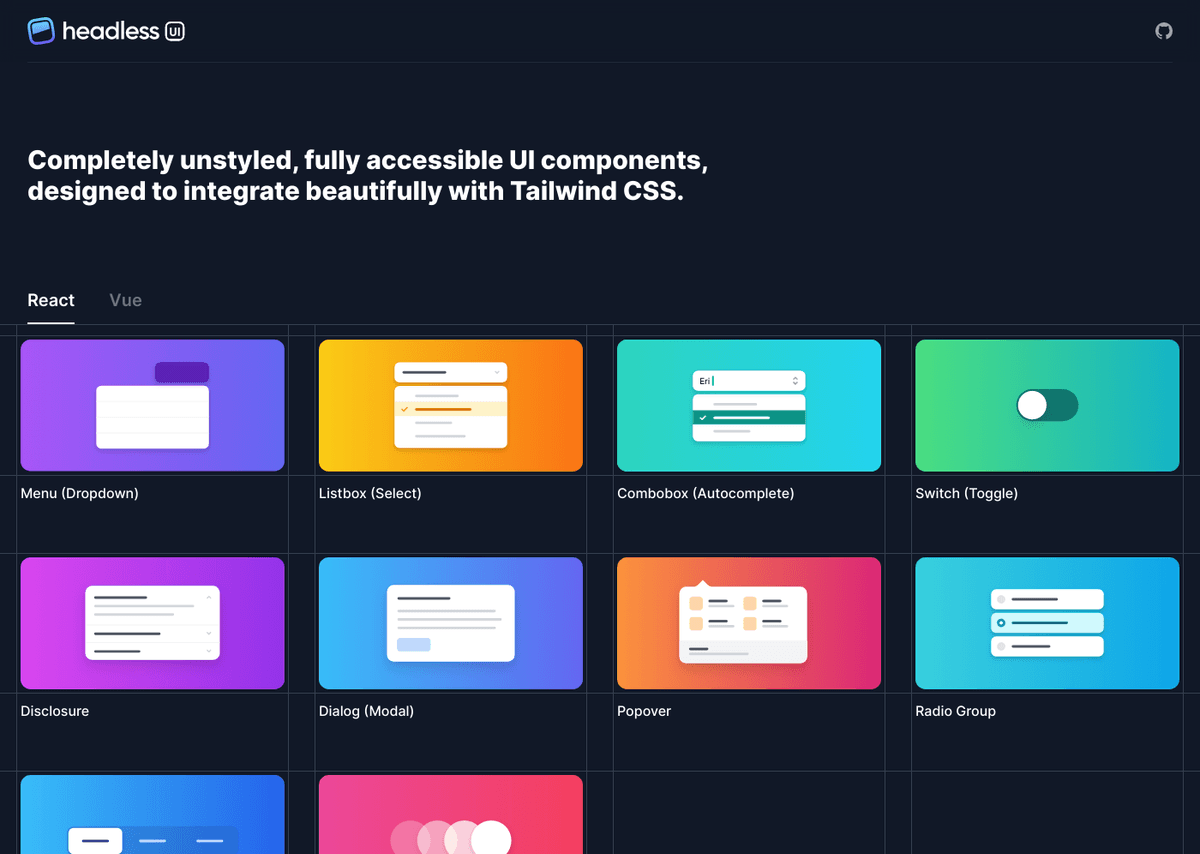
Task: Click the Dialog (Modal) text link
Action: [x=366, y=711]
